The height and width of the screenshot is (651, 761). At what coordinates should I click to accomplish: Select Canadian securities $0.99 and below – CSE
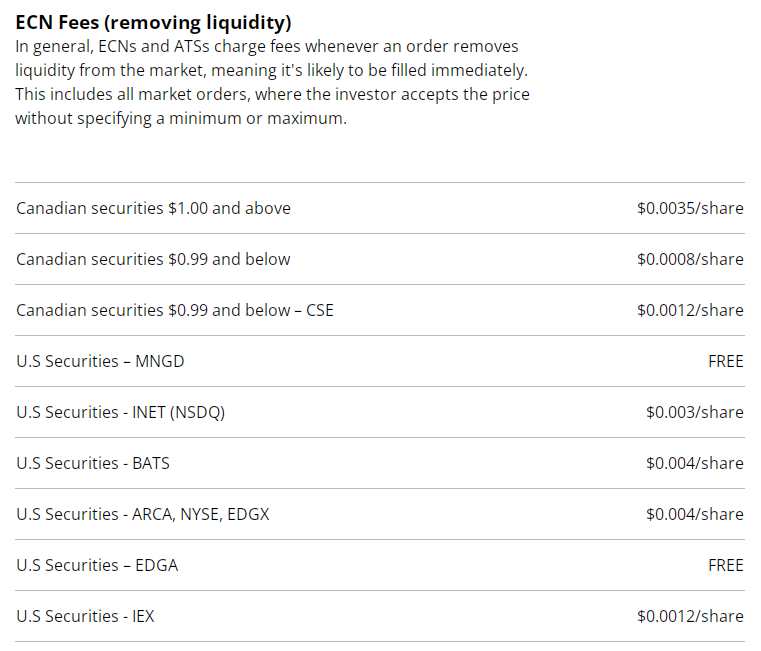175,310
